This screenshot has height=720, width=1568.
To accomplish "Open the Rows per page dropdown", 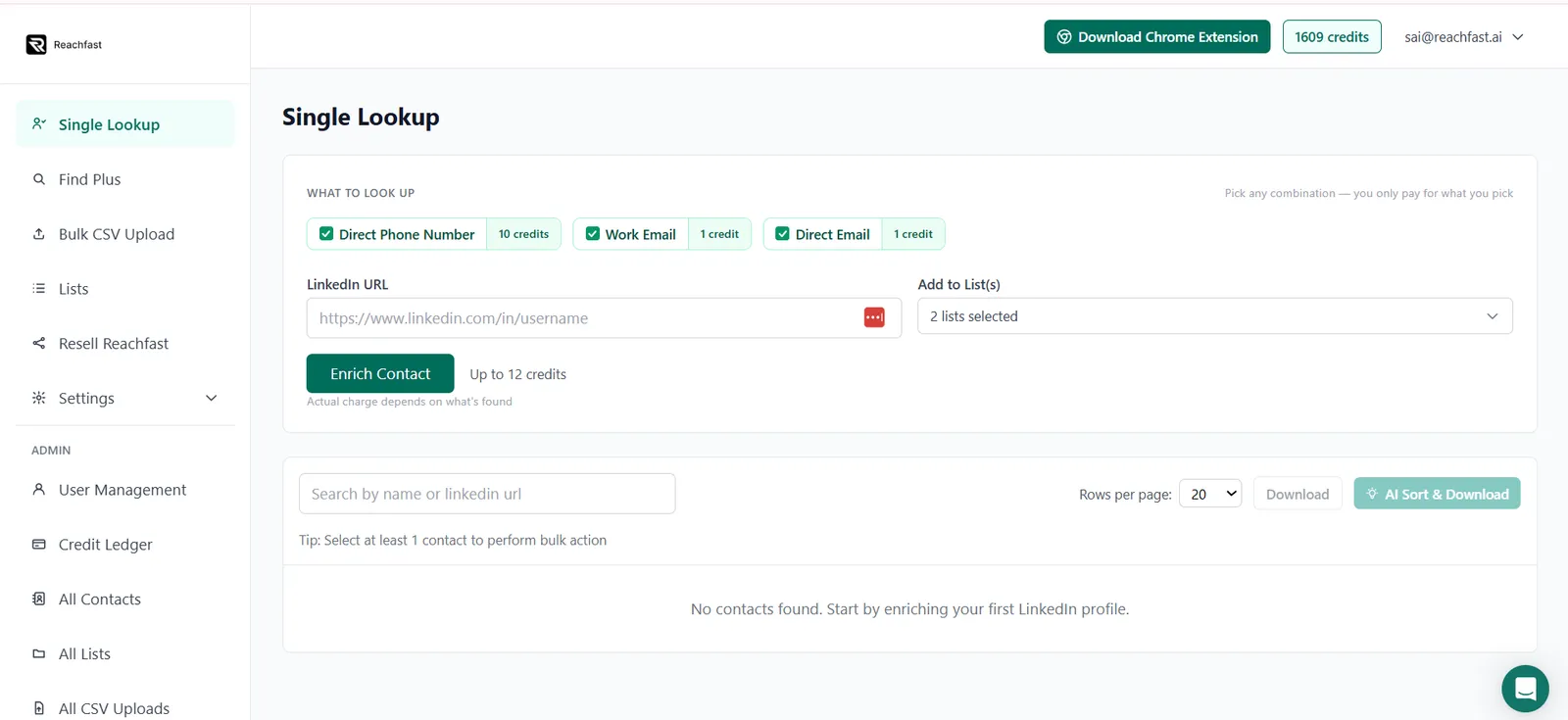I will tap(1210, 494).
